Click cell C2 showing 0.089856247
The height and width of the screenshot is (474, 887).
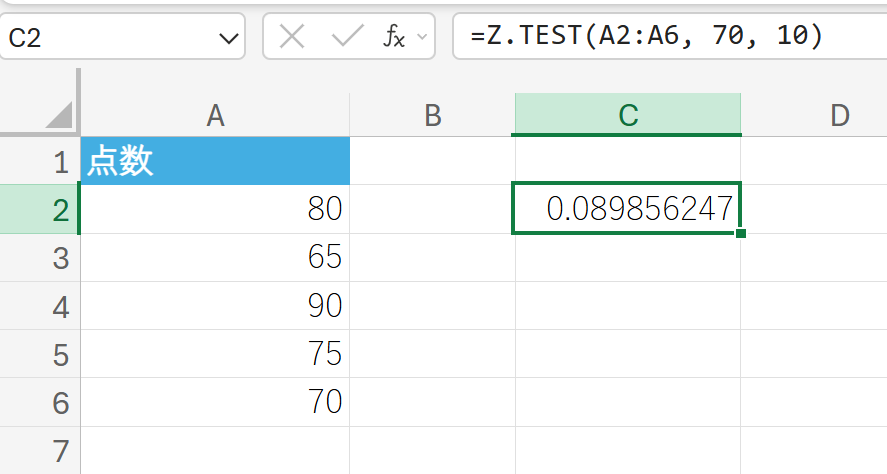tap(627, 209)
